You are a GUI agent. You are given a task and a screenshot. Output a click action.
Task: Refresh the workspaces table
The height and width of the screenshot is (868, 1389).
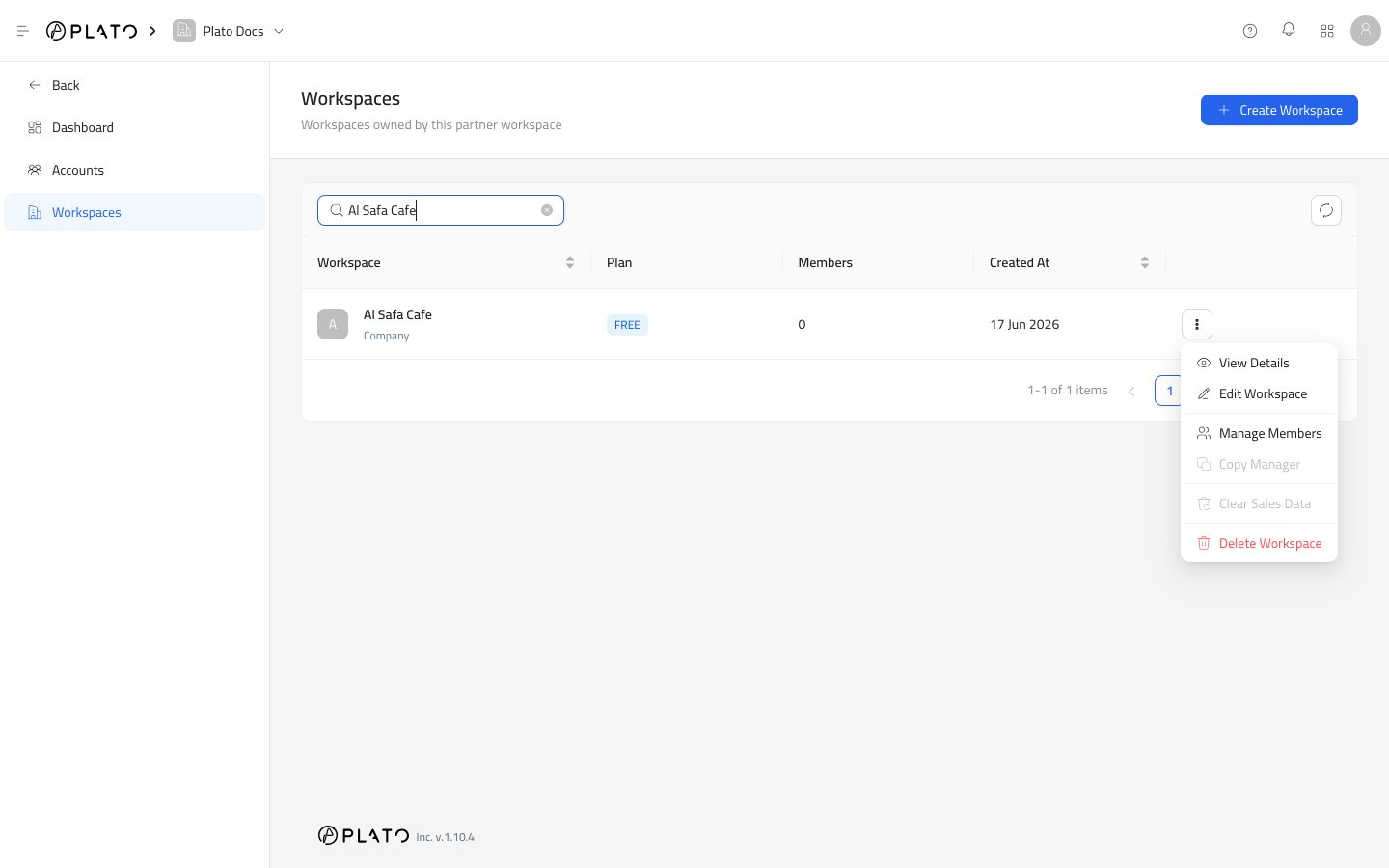pyautogui.click(x=1326, y=210)
